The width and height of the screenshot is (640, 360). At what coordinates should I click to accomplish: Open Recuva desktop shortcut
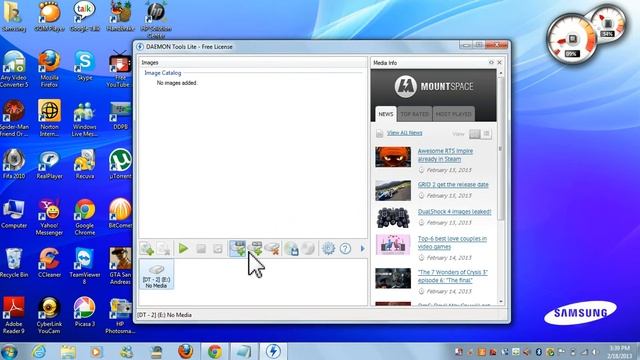click(84, 164)
